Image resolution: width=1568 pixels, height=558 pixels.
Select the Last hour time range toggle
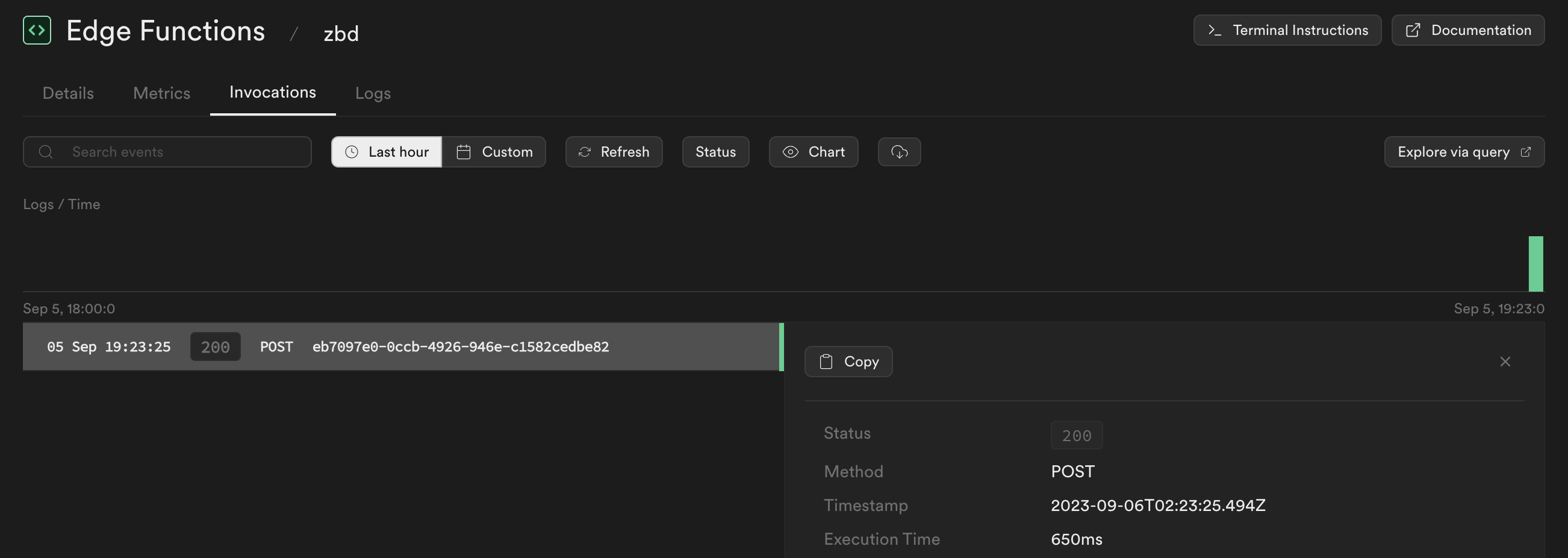tap(385, 152)
